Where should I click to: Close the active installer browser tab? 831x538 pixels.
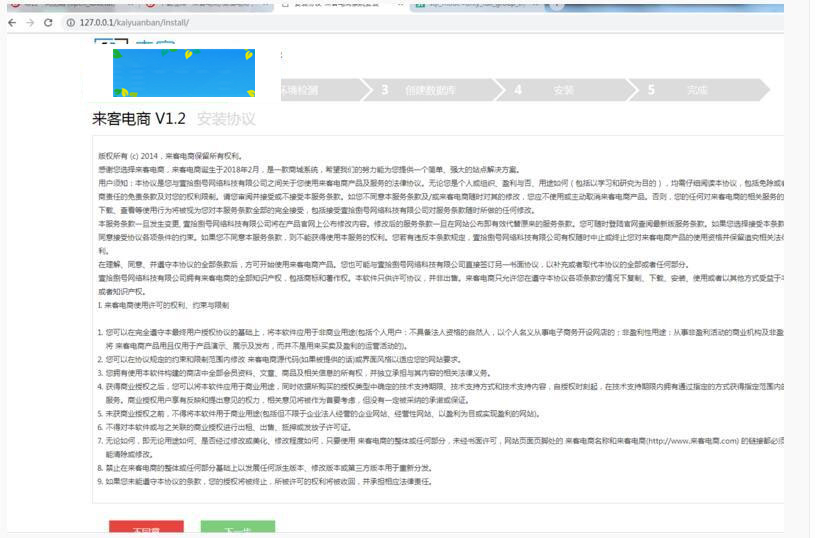399,5
